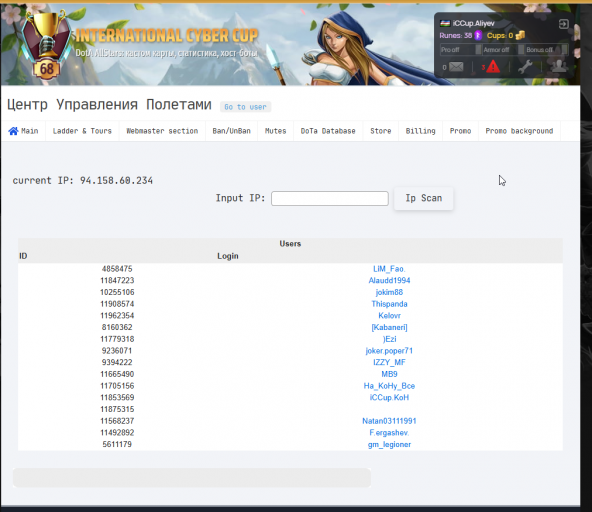592x512 pixels.
Task: Click ID 5611179 cell
Action: (117, 444)
